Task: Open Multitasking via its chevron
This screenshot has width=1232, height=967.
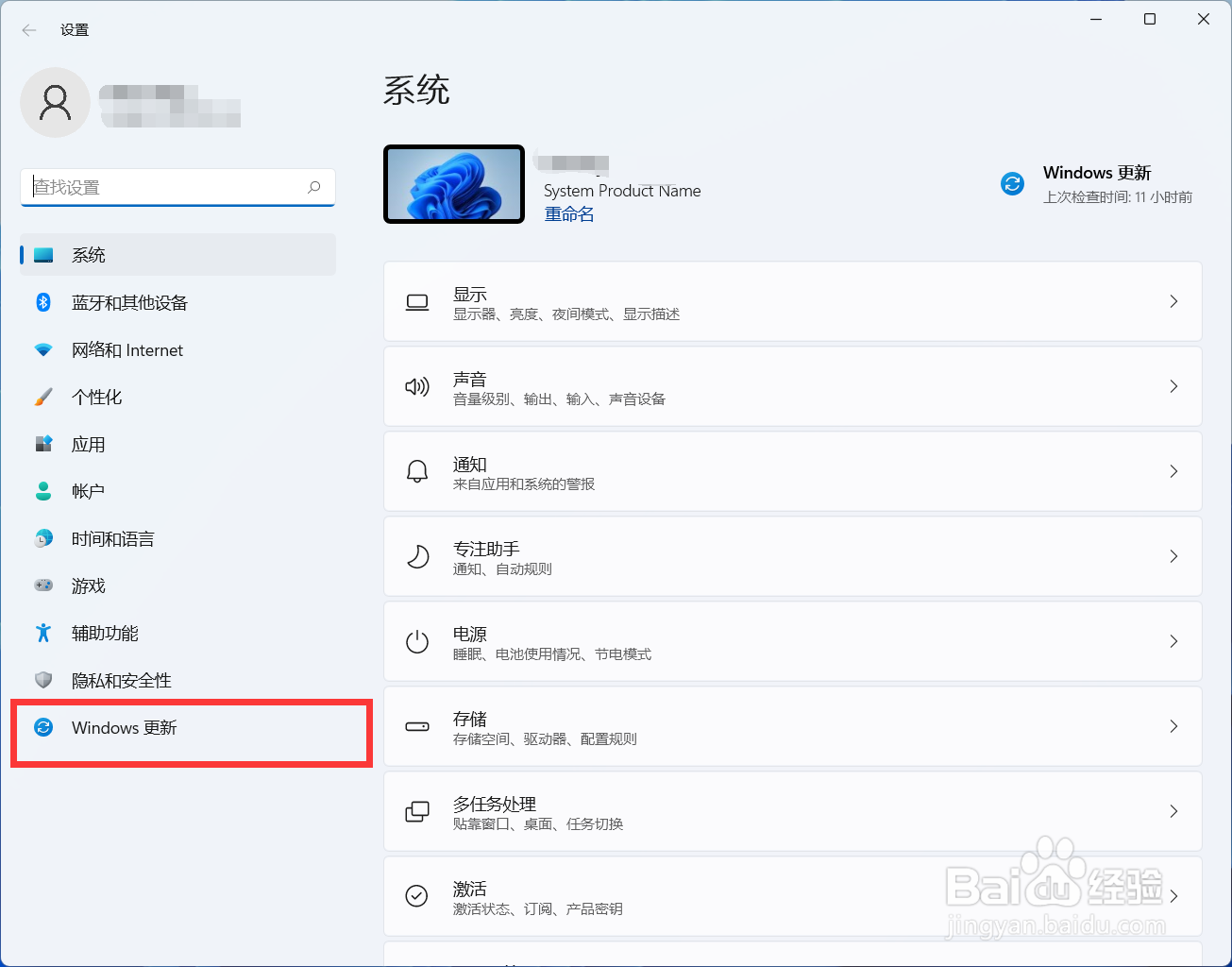Action: tap(1173, 811)
